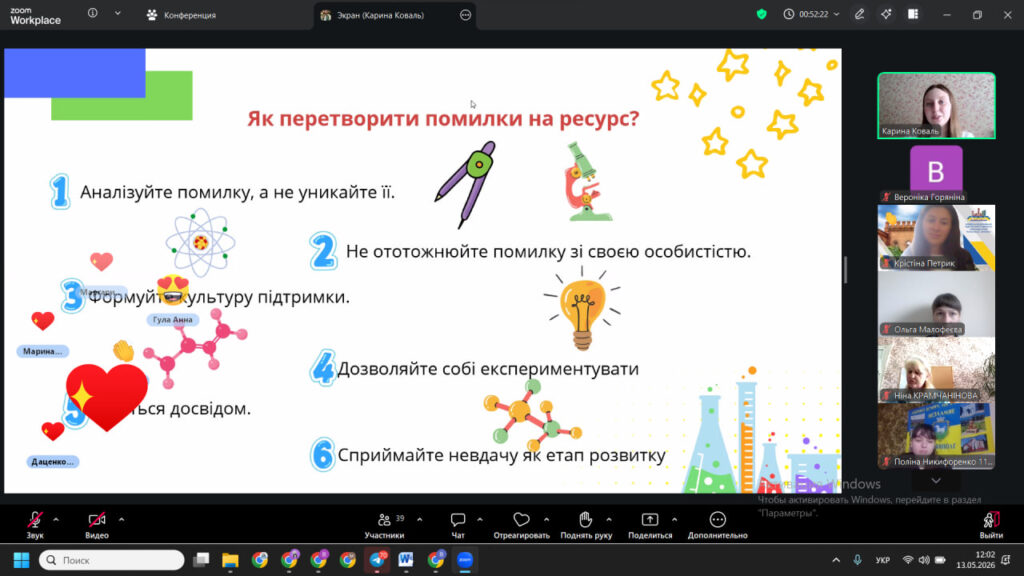
Task: Click the green encryption shield icon
Action: point(761,14)
